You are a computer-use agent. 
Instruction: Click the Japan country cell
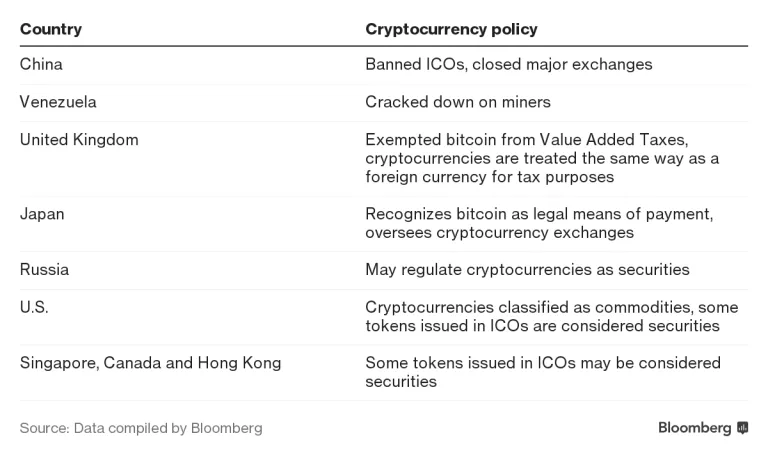tap(41, 213)
